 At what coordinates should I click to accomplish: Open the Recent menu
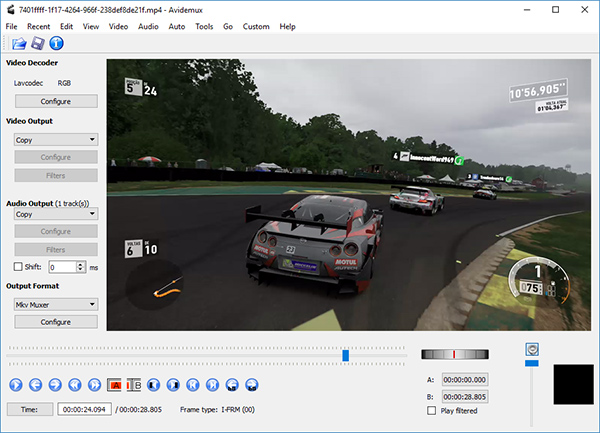coord(39,26)
